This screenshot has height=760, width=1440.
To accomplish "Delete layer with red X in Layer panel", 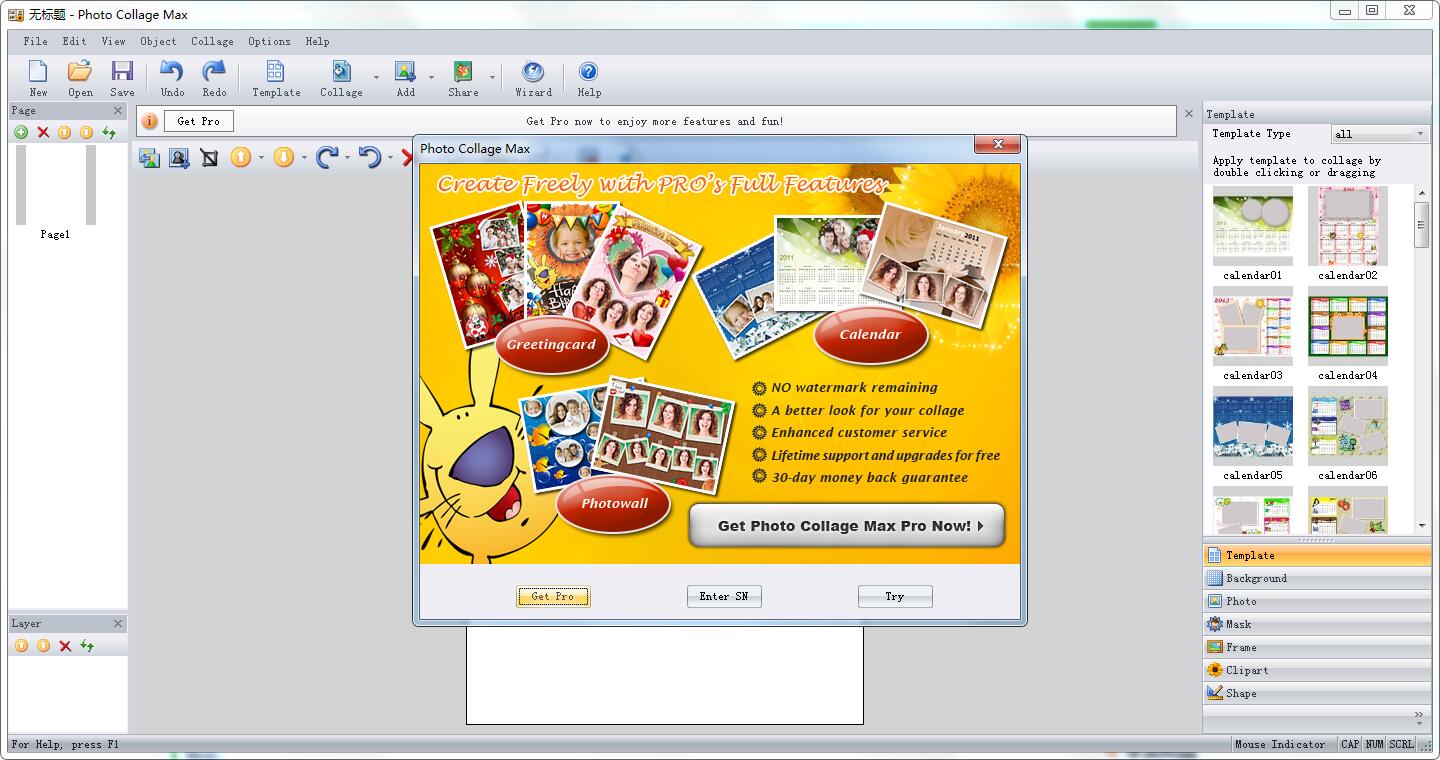I will (65, 646).
